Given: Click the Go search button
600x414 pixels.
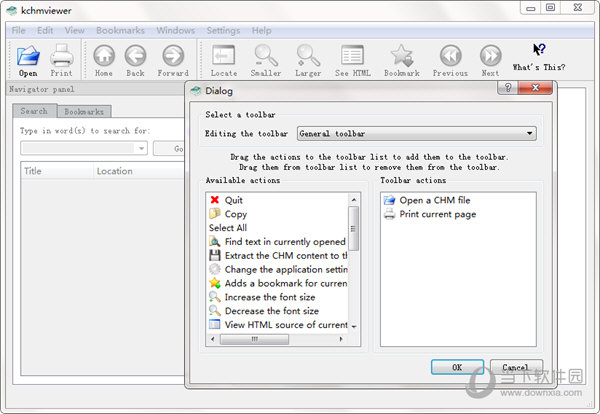Looking at the screenshot, I should [x=169, y=148].
